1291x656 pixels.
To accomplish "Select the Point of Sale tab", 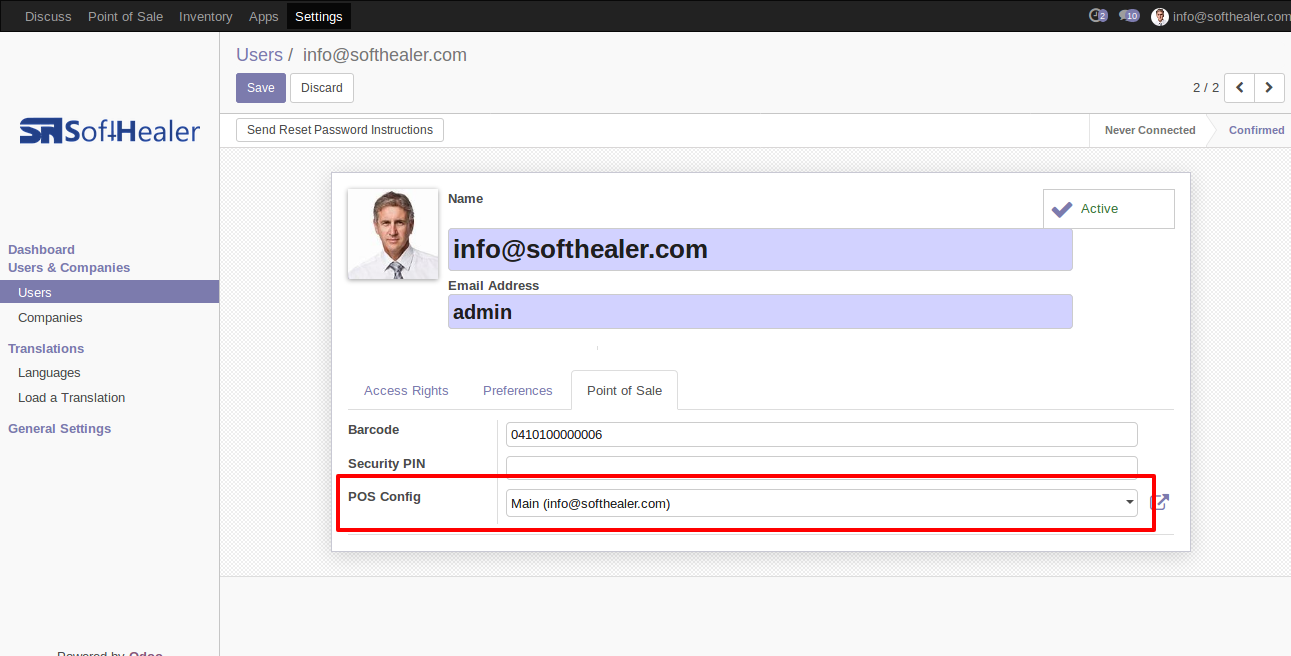I will point(624,391).
